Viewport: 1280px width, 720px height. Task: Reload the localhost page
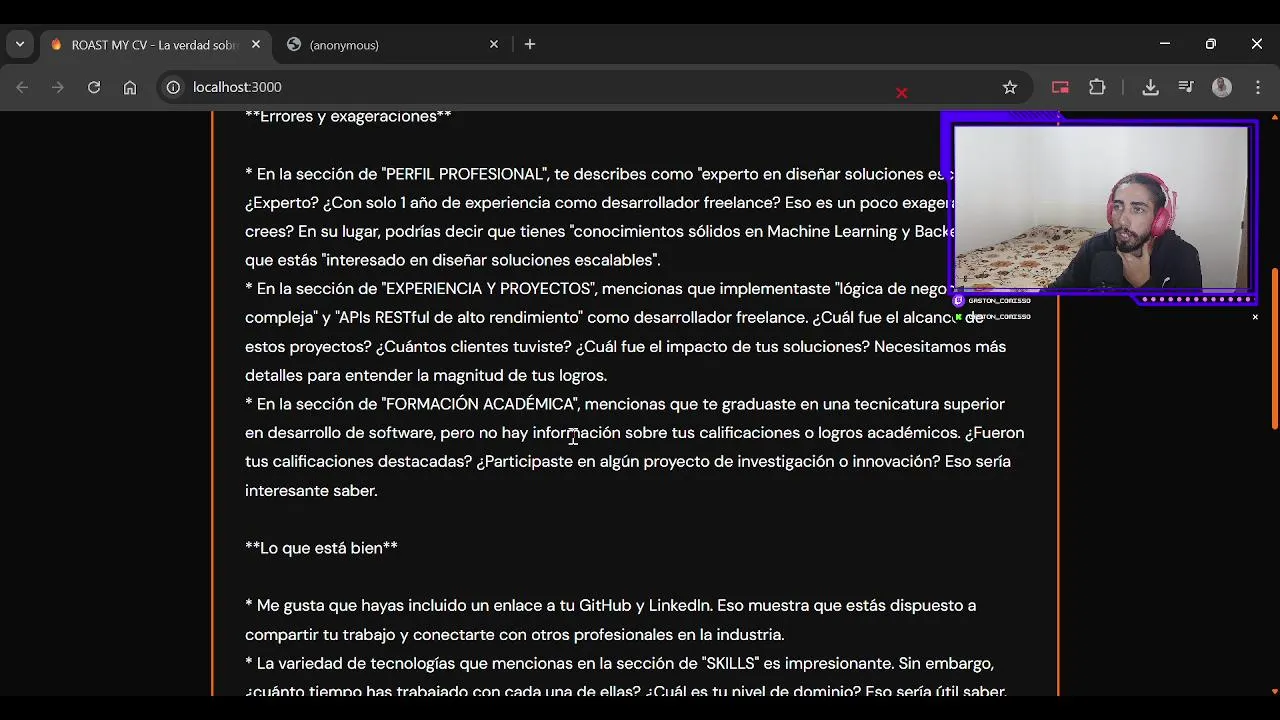(94, 87)
